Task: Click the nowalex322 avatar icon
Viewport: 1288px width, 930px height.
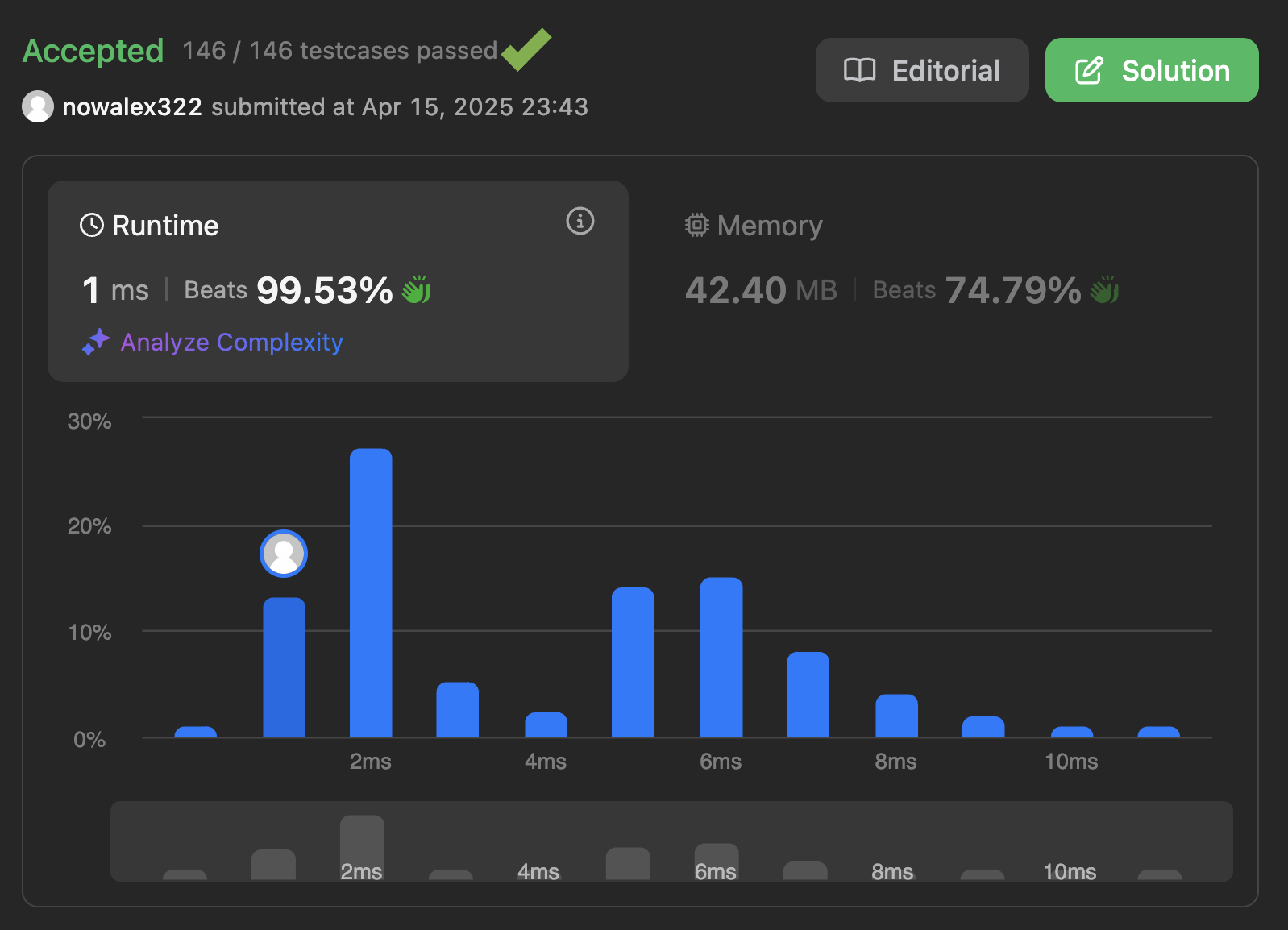Action: click(x=38, y=106)
